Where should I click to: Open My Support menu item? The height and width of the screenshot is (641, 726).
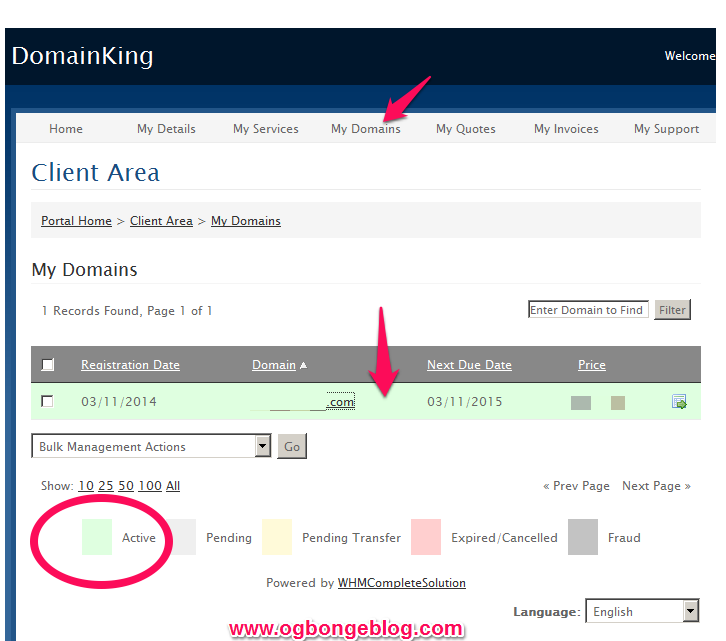pos(666,129)
